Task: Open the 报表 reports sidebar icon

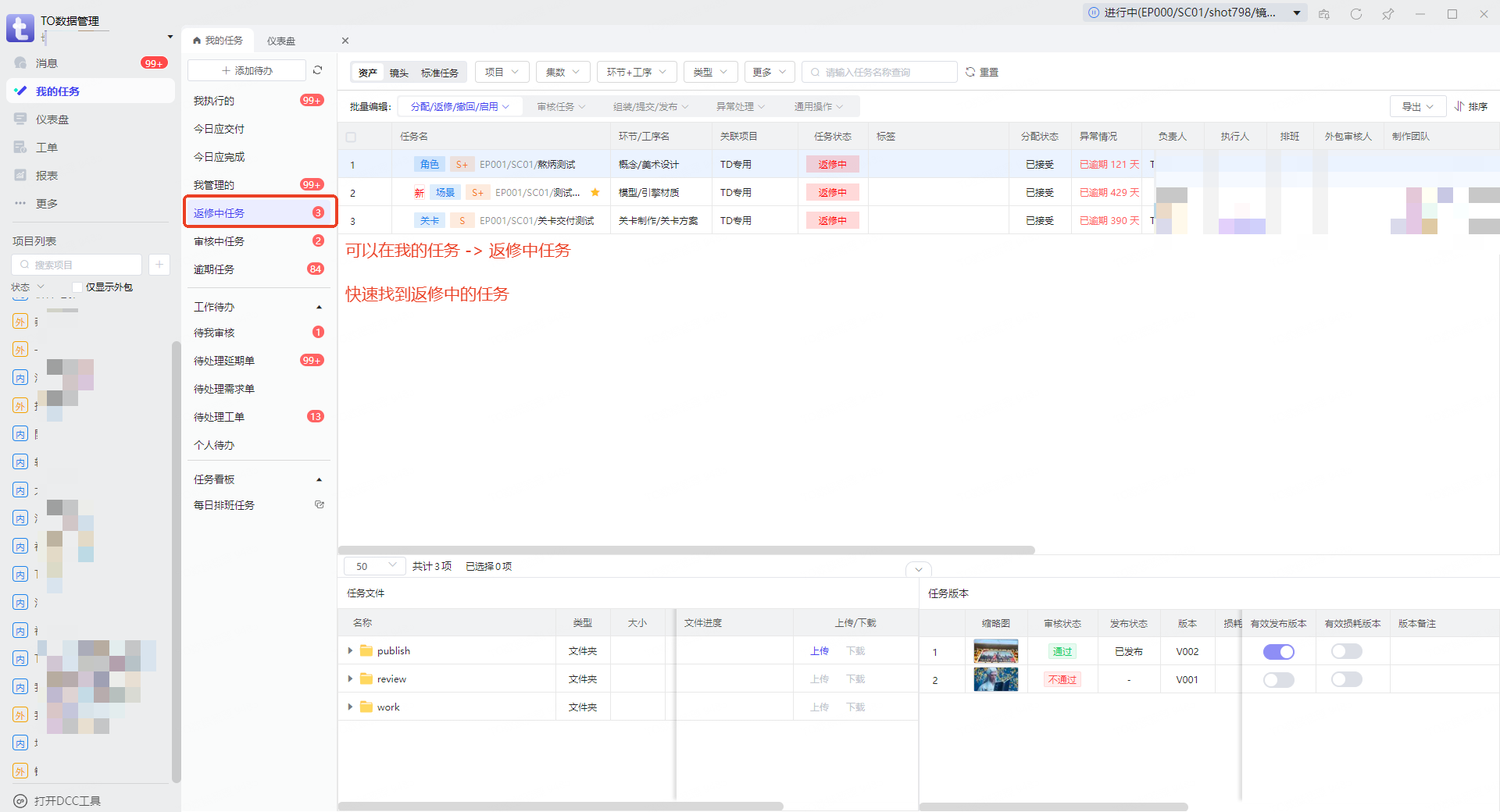Action: (x=20, y=176)
